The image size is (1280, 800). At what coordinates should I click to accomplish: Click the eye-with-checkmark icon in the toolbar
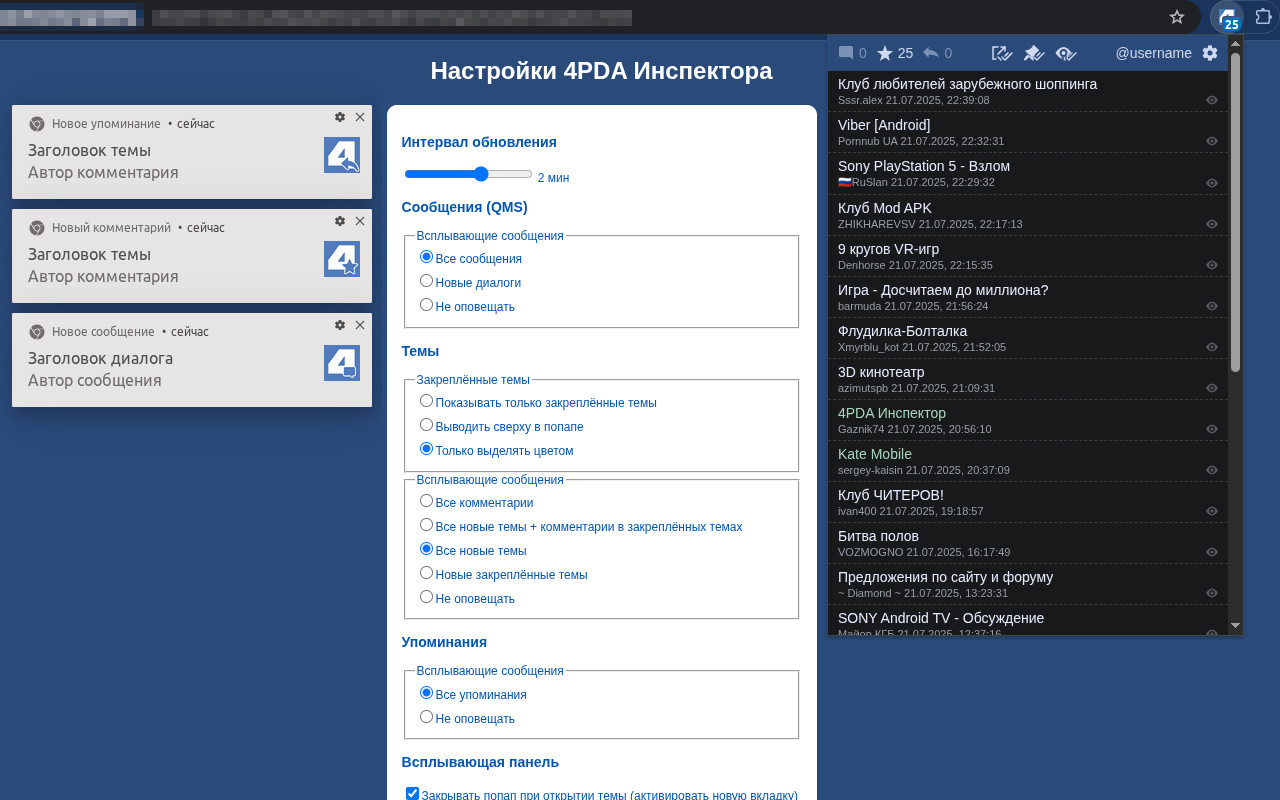[1068, 52]
